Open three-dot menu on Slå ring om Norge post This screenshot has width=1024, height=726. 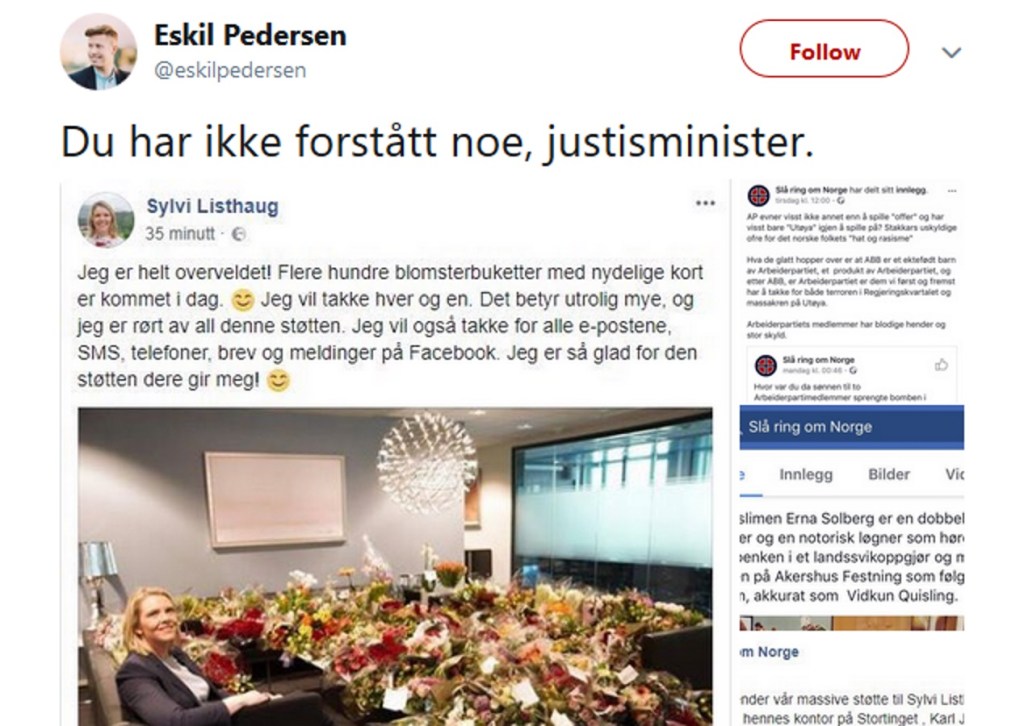tap(950, 189)
